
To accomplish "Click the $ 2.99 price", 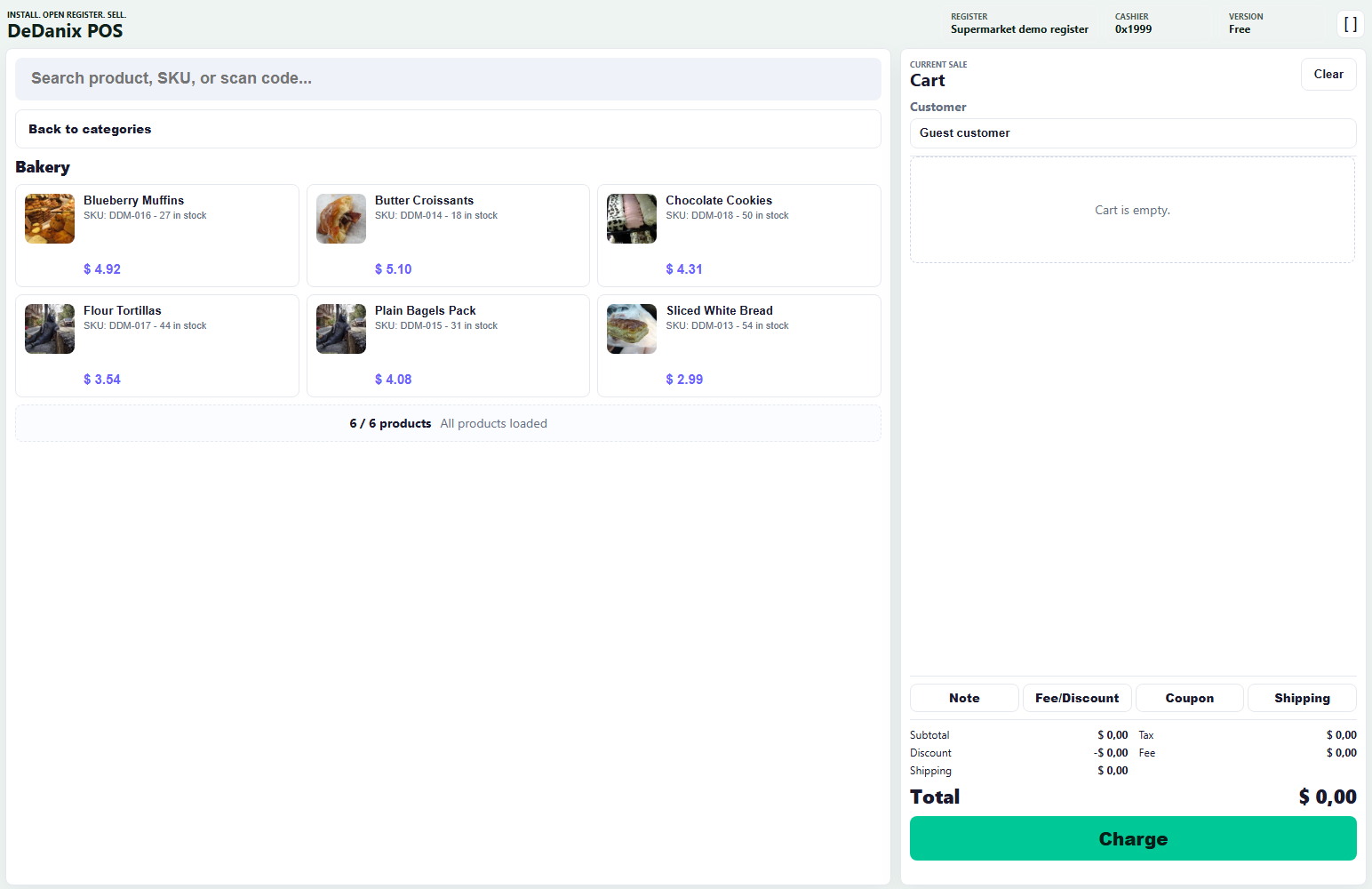I will (684, 380).
